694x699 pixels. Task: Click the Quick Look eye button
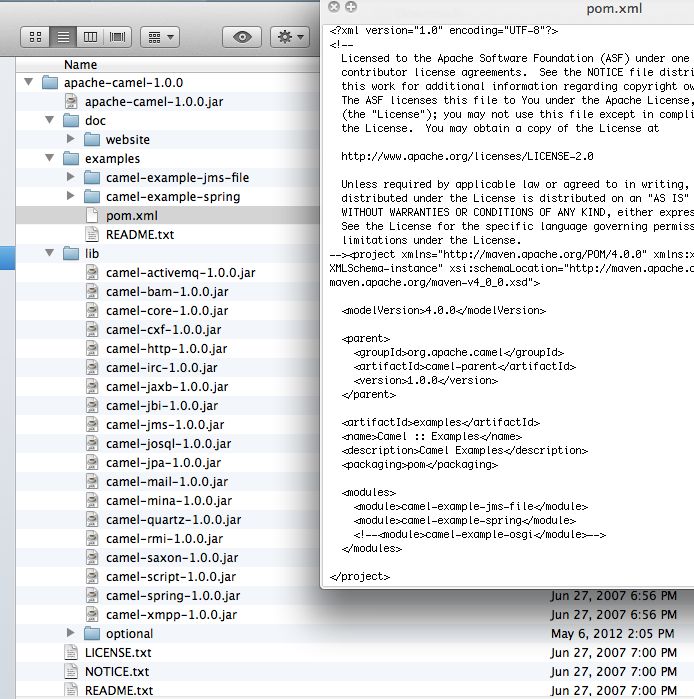click(x=242, y=37)
